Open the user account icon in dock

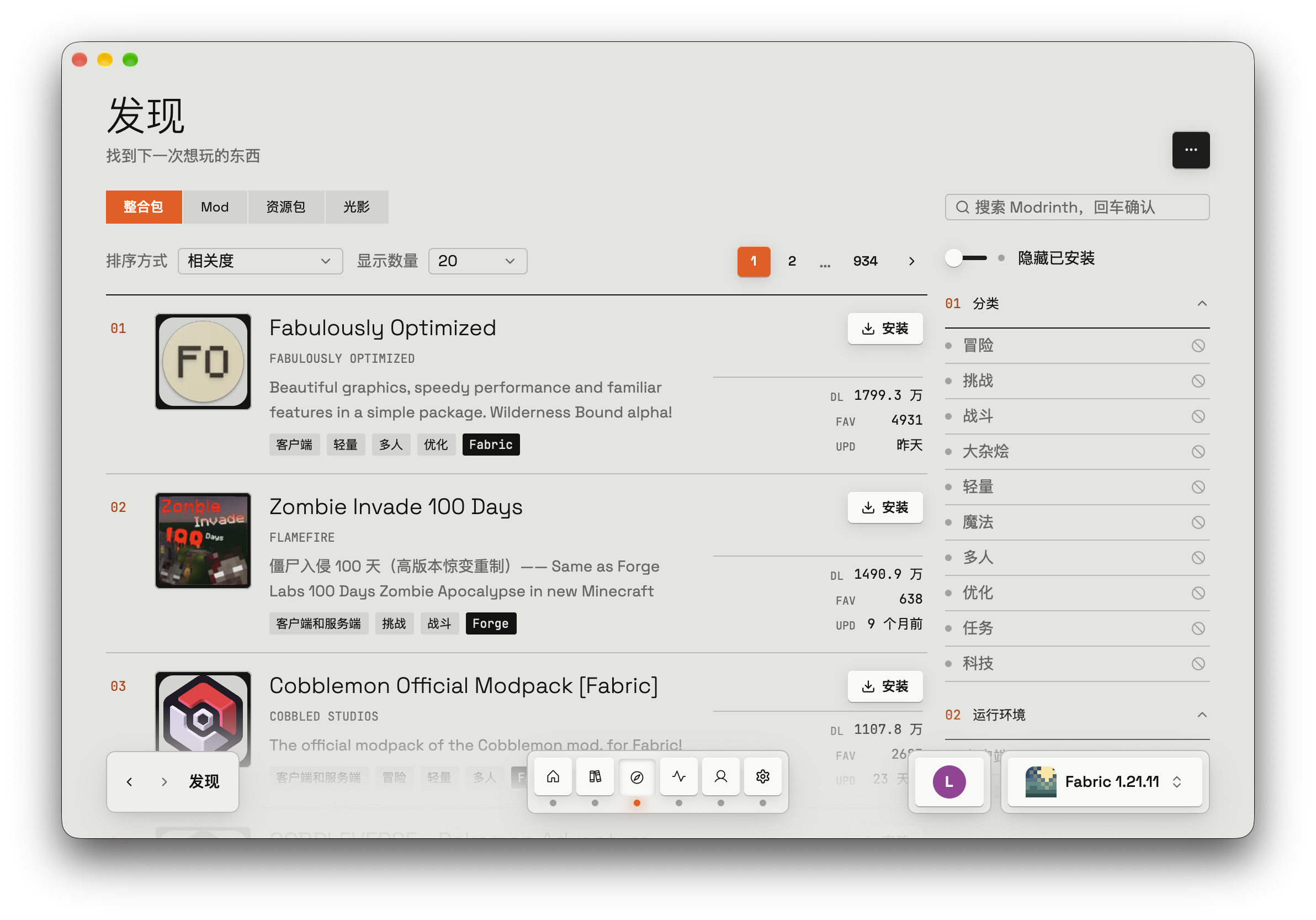click(720, 776)
